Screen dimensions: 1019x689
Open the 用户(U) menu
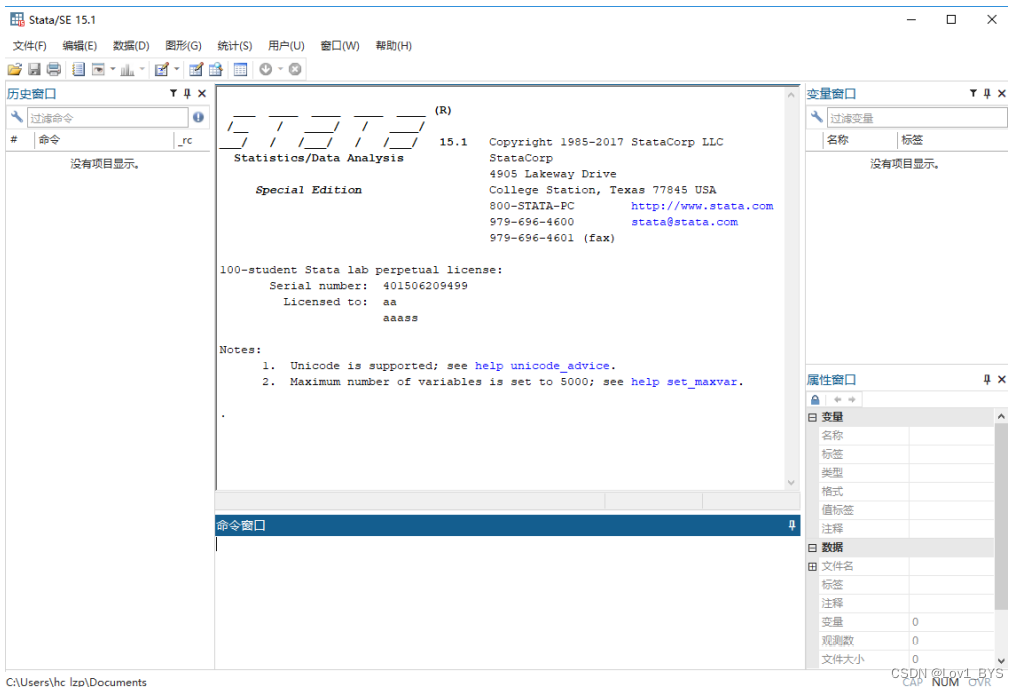coord(286,46)
